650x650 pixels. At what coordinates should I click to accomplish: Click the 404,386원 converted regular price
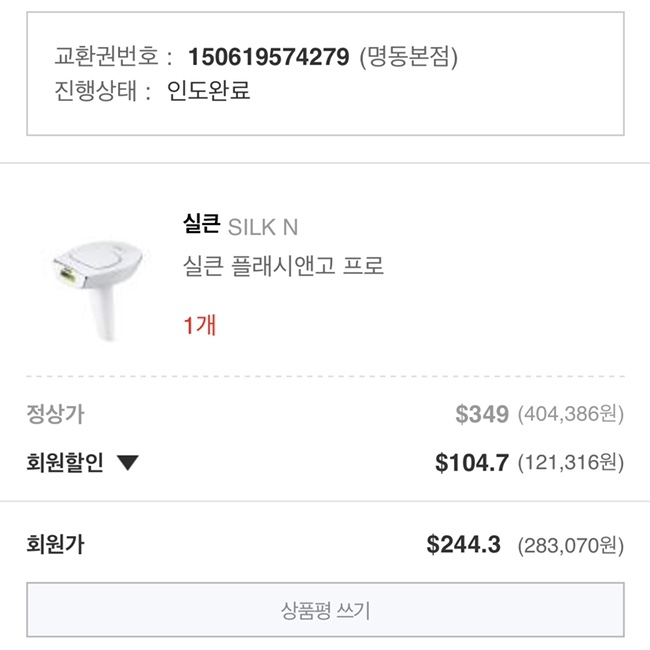[x=571, y=414]
